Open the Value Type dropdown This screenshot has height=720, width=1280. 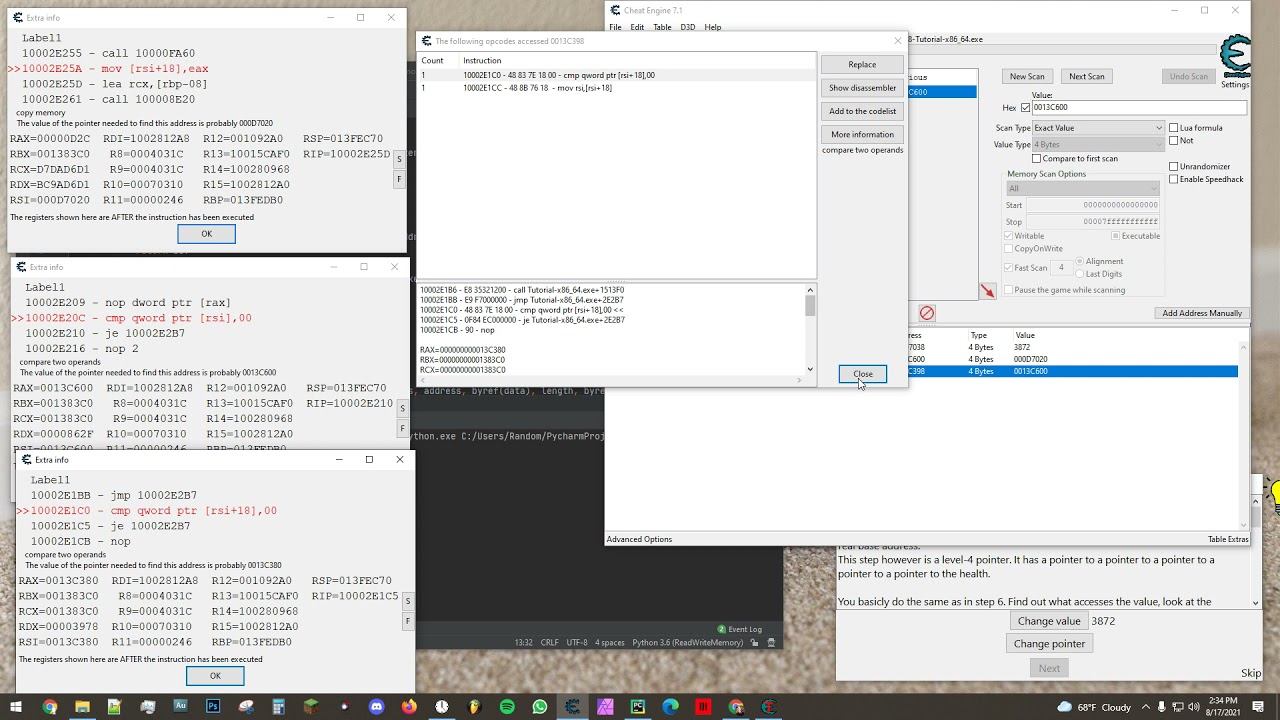tap(1098, 145)
